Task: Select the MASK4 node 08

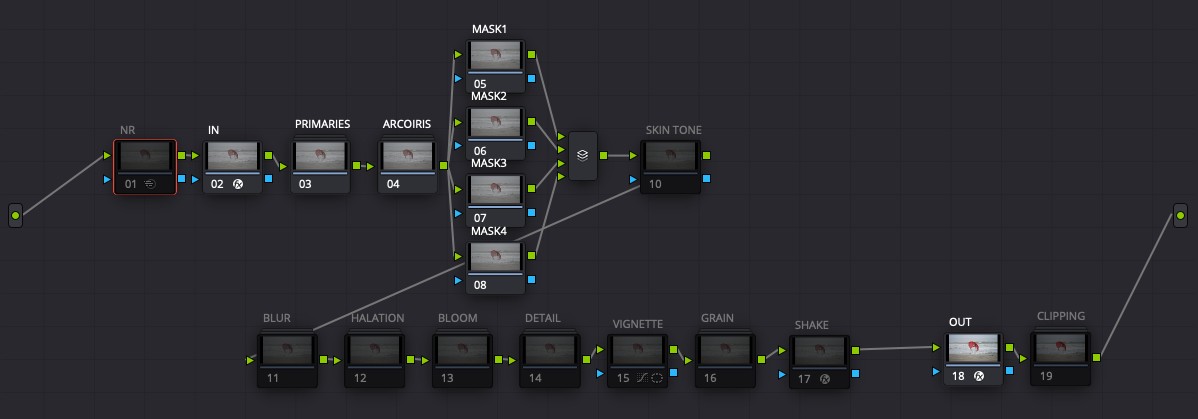Action: (x=495, y=267)
